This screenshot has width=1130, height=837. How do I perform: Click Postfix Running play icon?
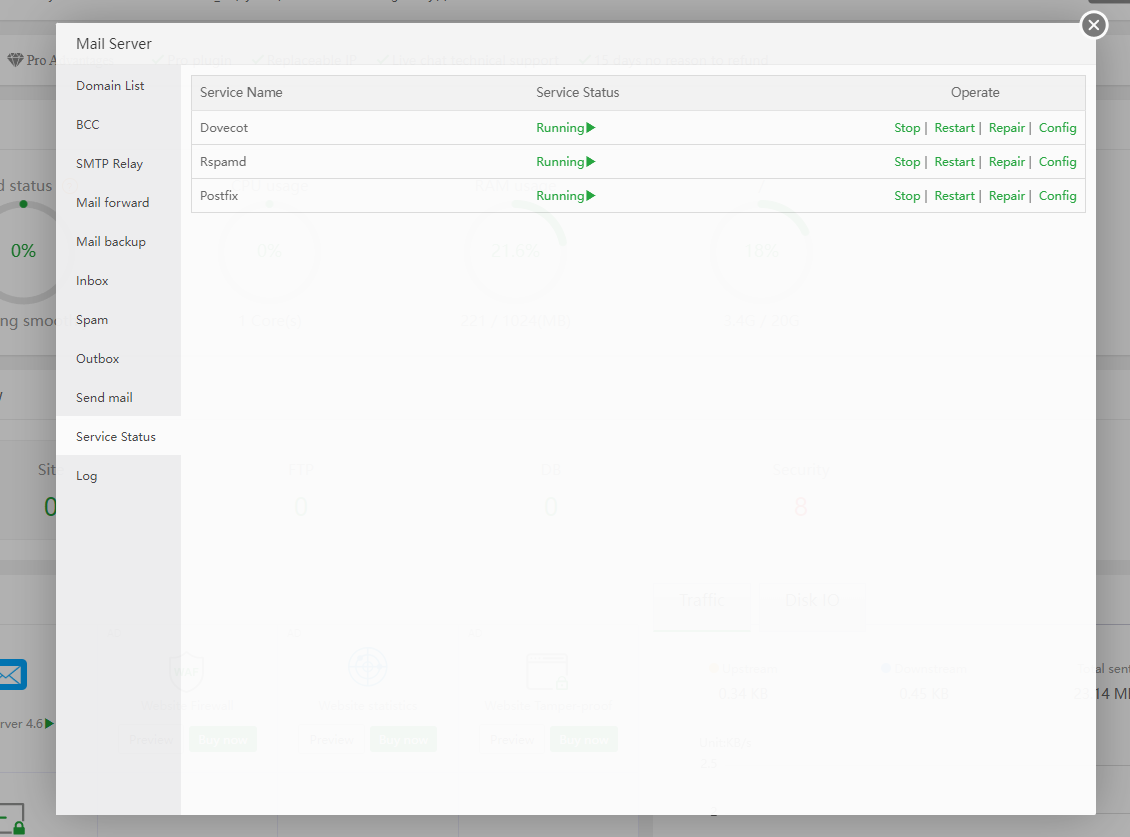(x=591, y=195)
